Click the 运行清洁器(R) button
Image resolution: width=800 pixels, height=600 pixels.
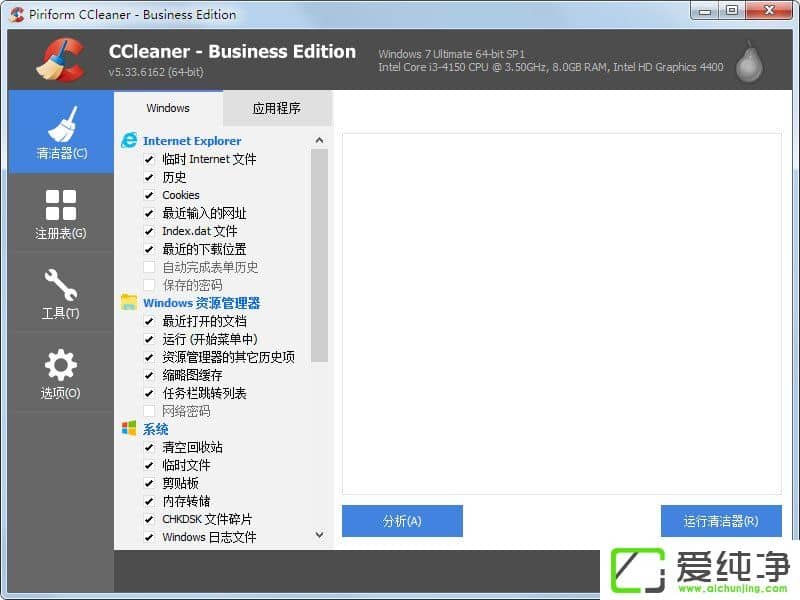pyautogui.click(x=721, y=521)
